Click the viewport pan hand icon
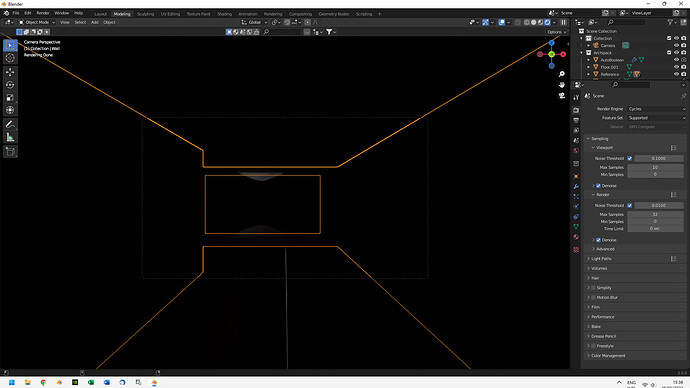 (562, 84)
